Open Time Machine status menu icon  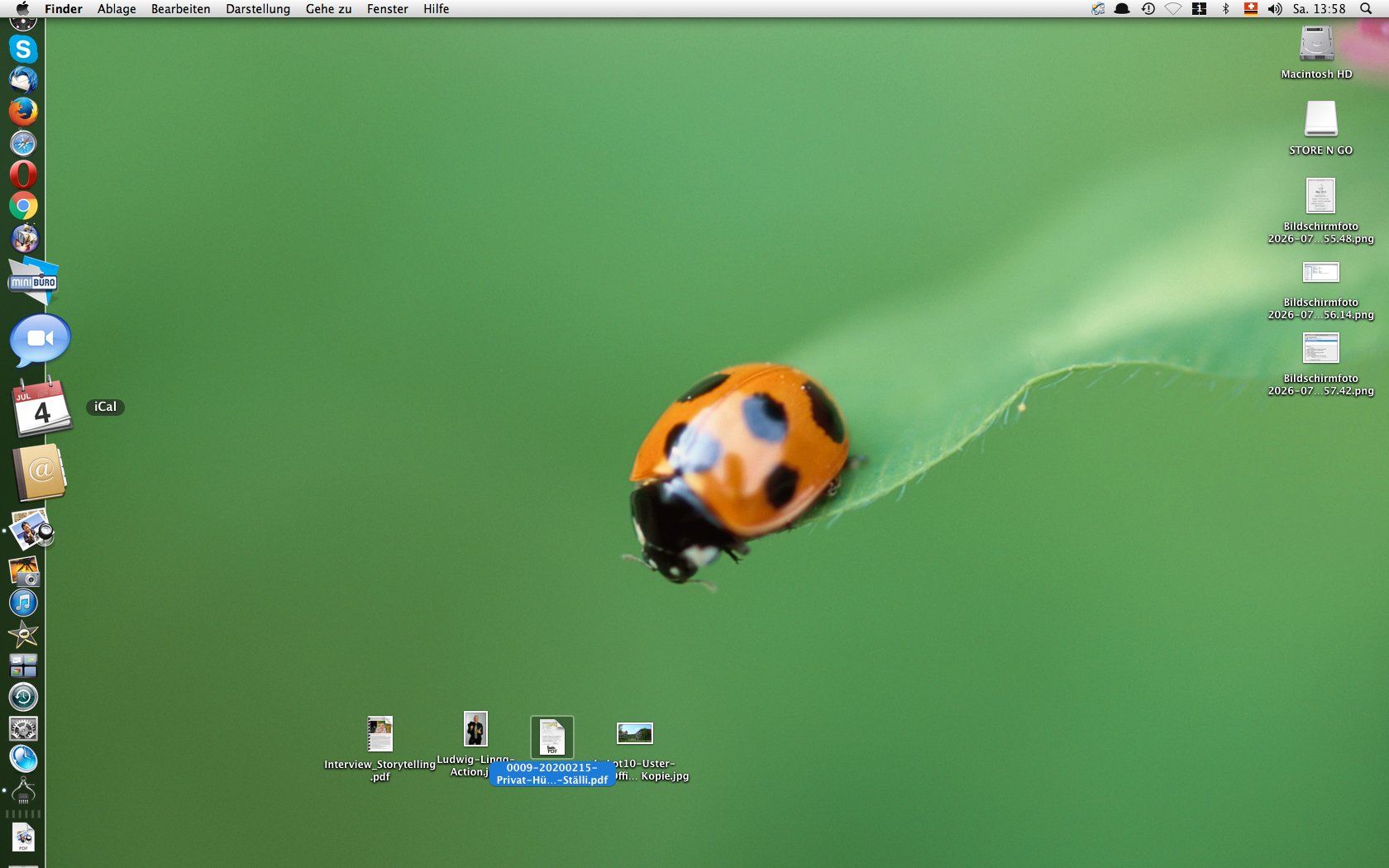tap(1148, 9)
